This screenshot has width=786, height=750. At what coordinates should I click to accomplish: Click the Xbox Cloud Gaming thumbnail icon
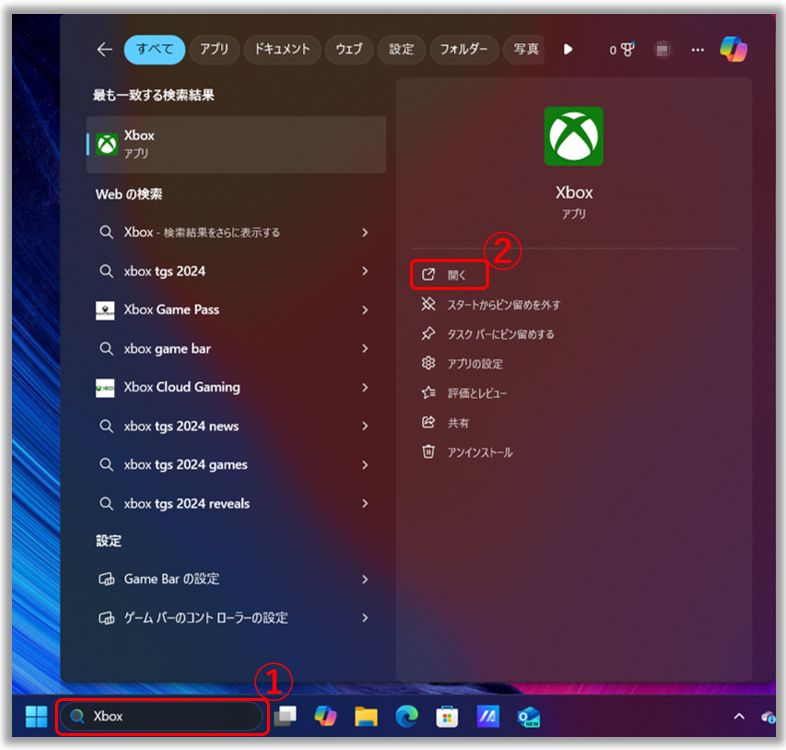(x=105, y=388)
